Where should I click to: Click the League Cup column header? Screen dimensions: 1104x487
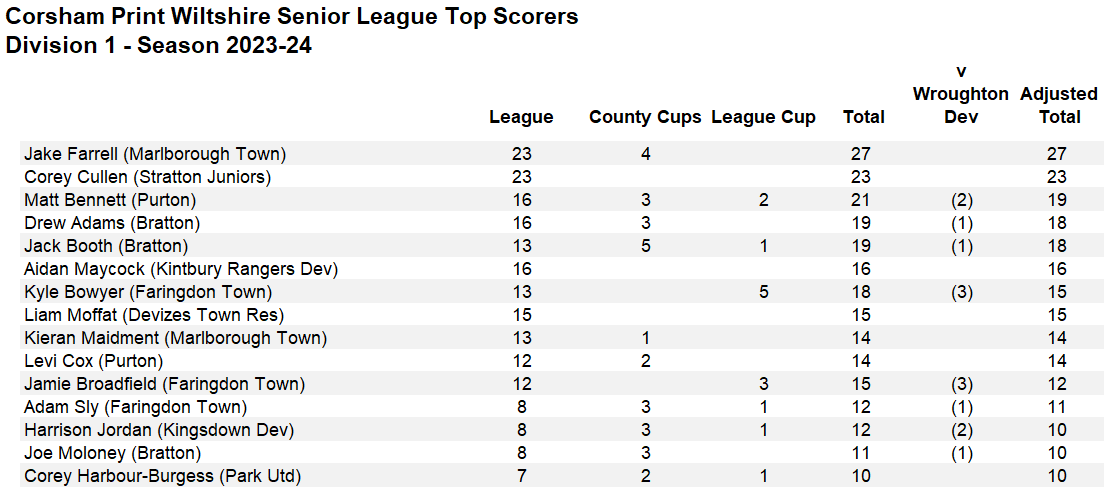click(x=763, y=117)
